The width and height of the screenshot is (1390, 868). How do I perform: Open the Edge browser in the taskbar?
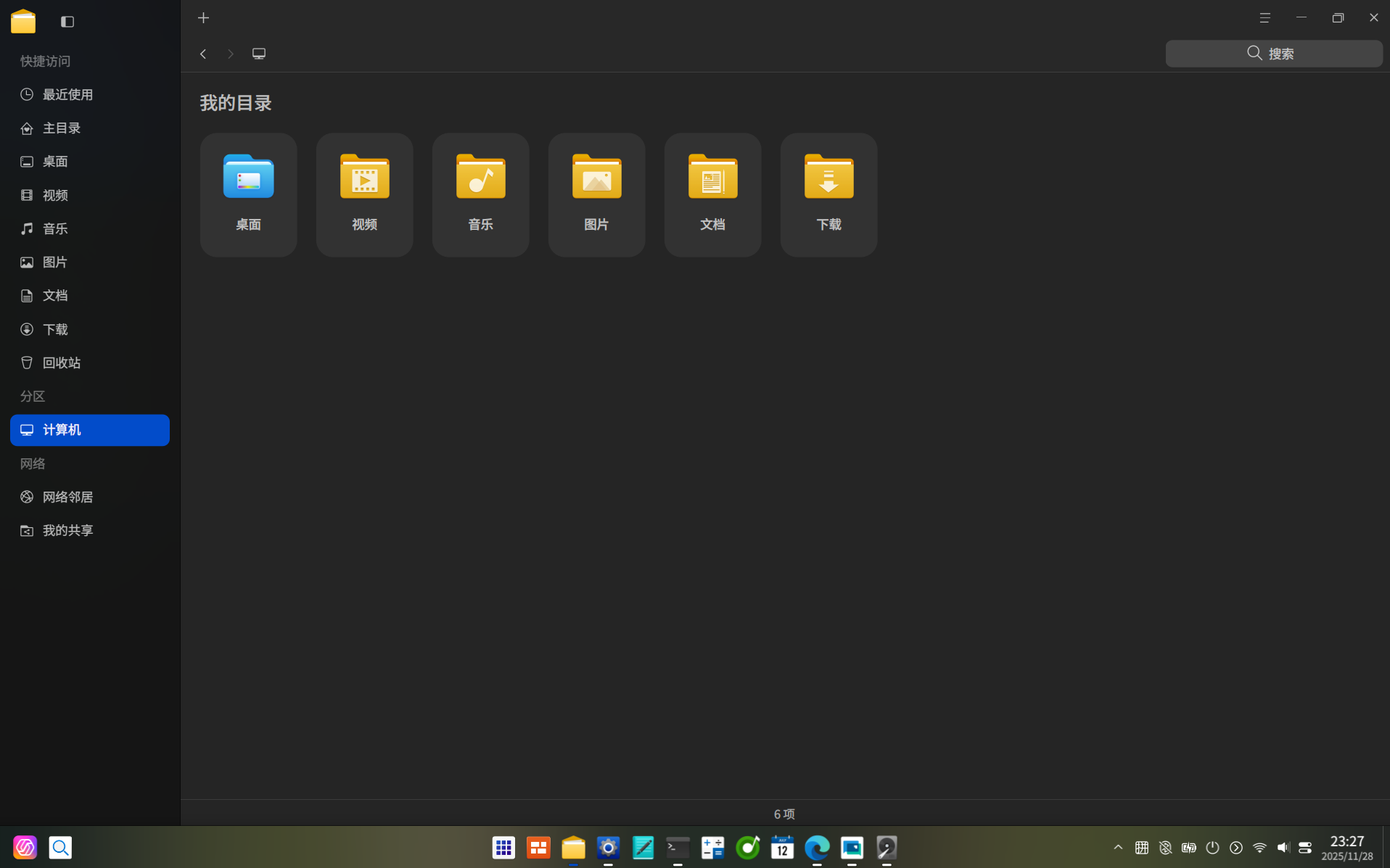point(817,847)
